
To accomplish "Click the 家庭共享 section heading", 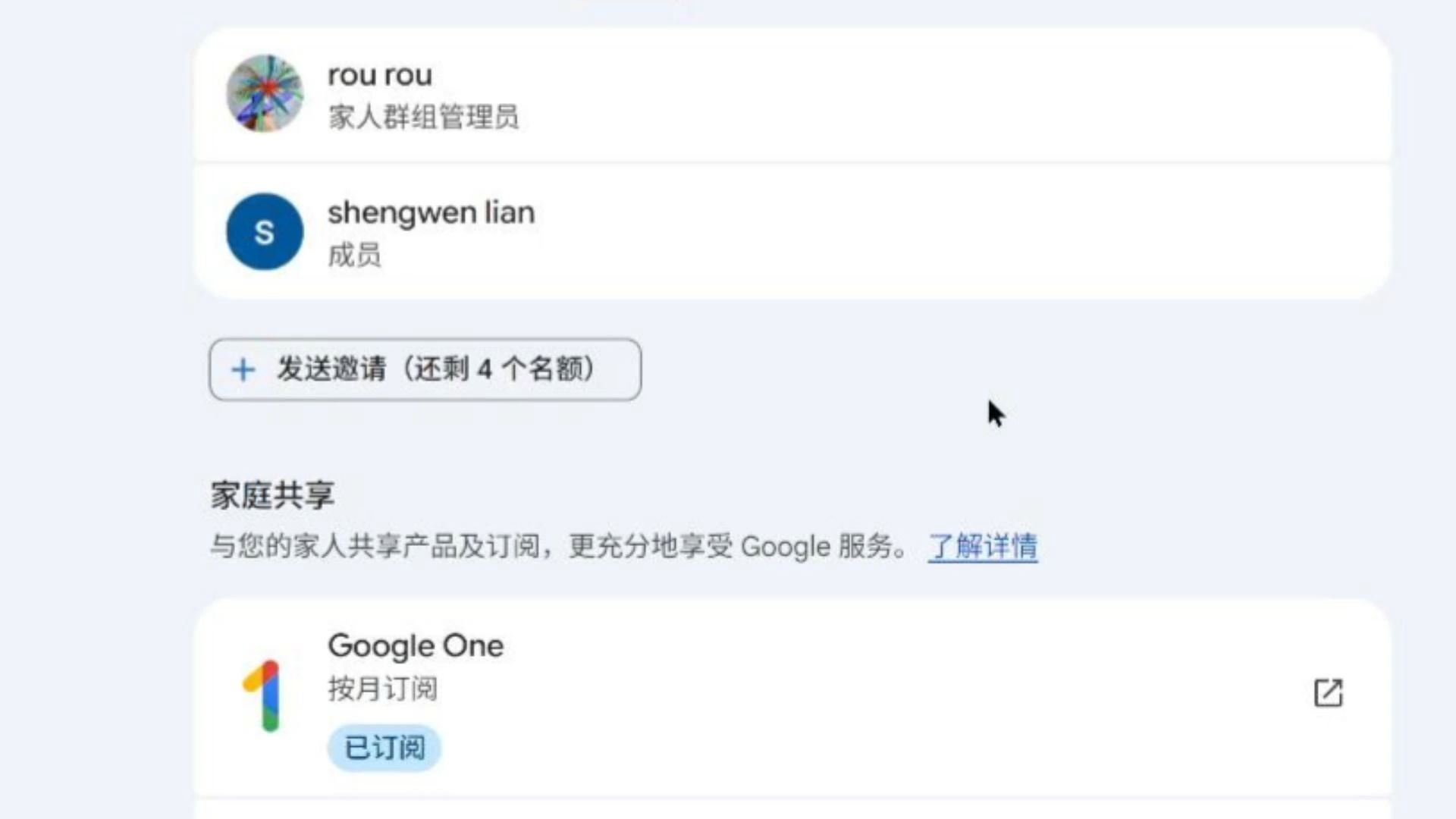I will (272, 495).
